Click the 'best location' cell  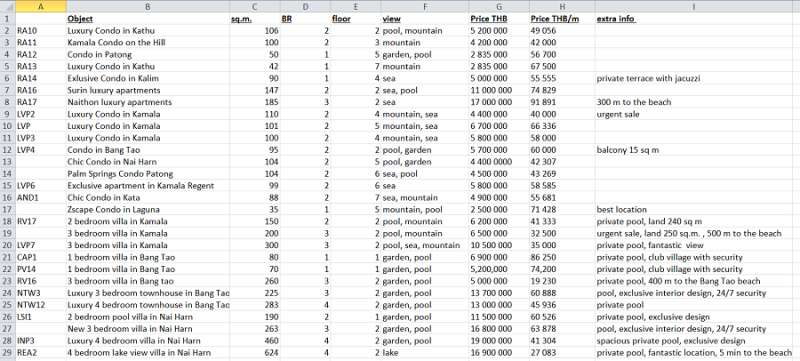coord(694,210)
